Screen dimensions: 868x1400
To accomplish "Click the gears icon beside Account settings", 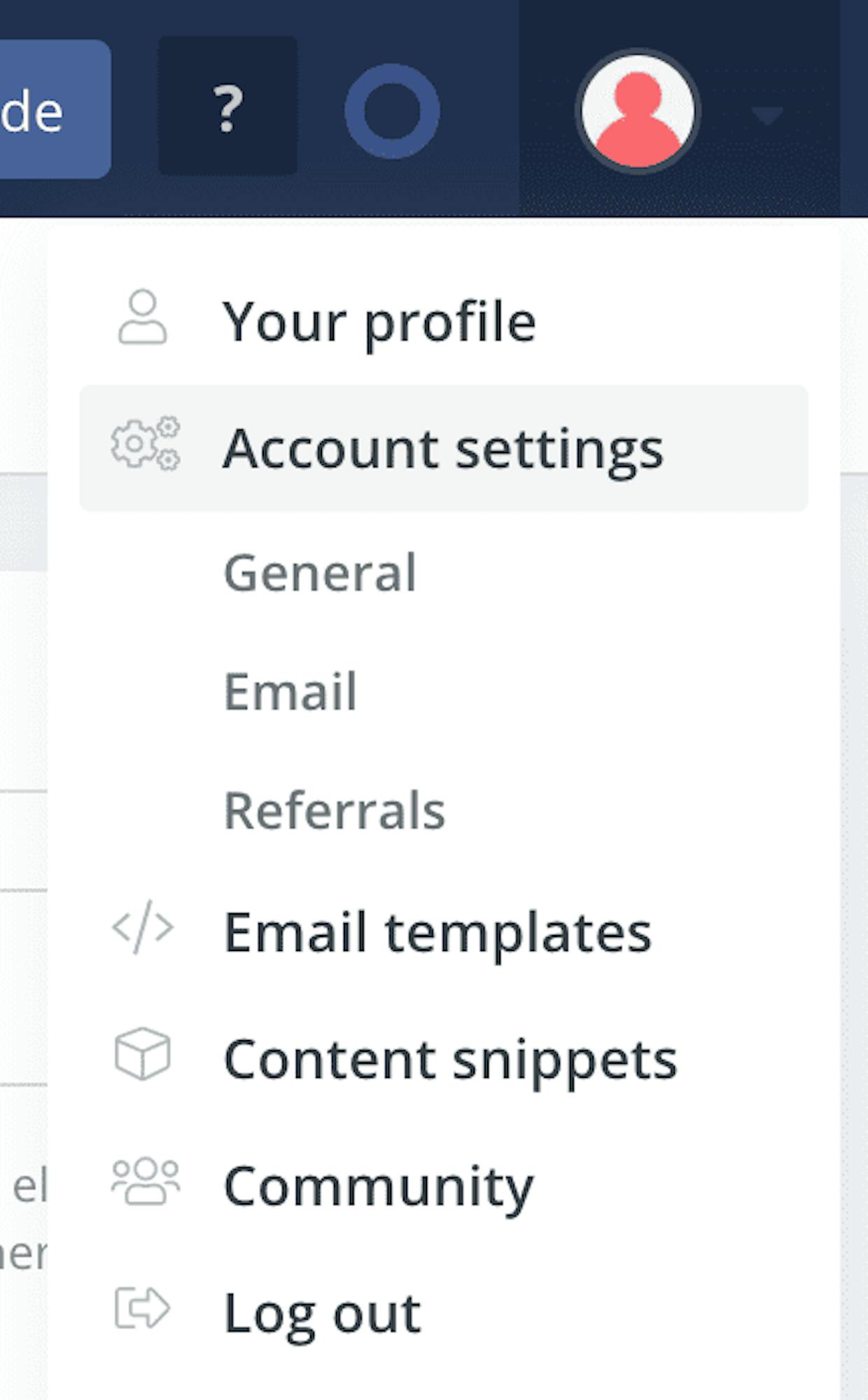I will pyautogui.click(x=146, y=443).
